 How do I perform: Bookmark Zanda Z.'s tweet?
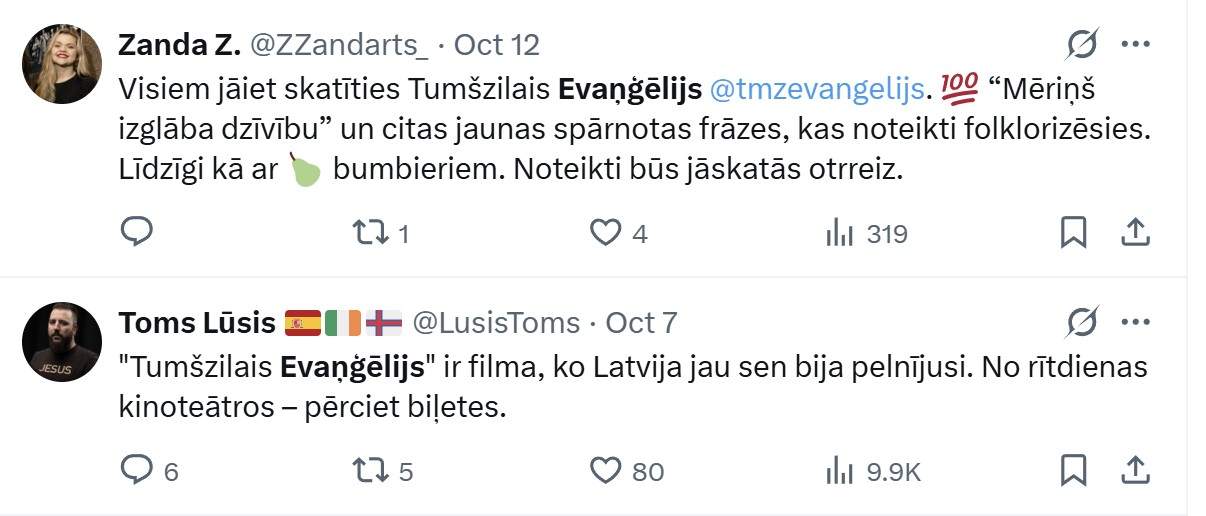click(1073, 233)
